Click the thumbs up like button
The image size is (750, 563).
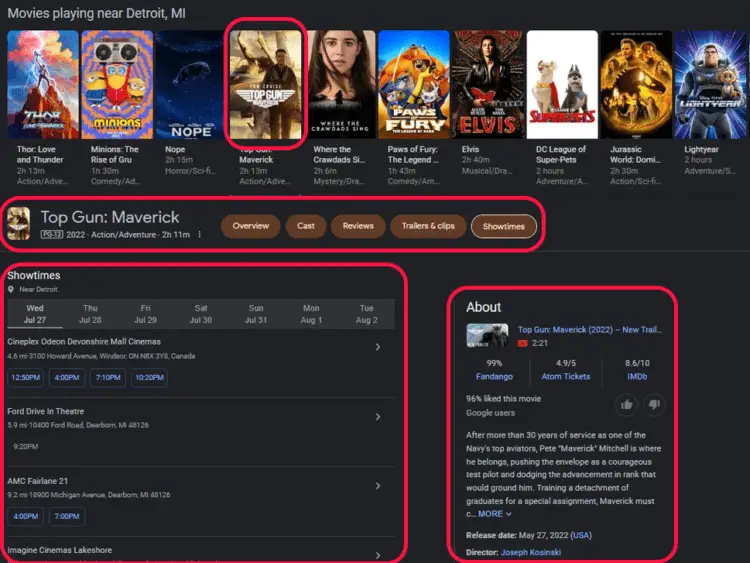(627, 405)
